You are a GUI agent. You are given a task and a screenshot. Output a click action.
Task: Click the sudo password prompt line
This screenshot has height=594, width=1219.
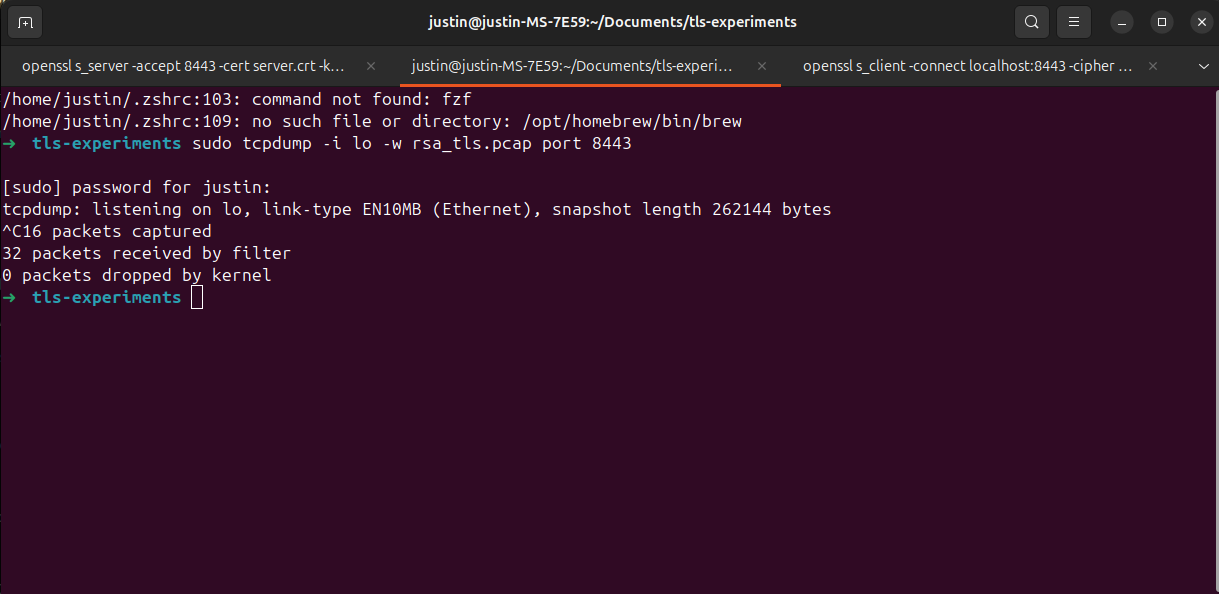(137, 188)
